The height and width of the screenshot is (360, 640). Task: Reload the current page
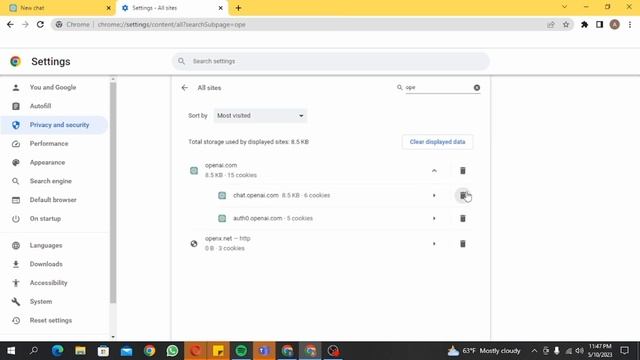(40, 24)
